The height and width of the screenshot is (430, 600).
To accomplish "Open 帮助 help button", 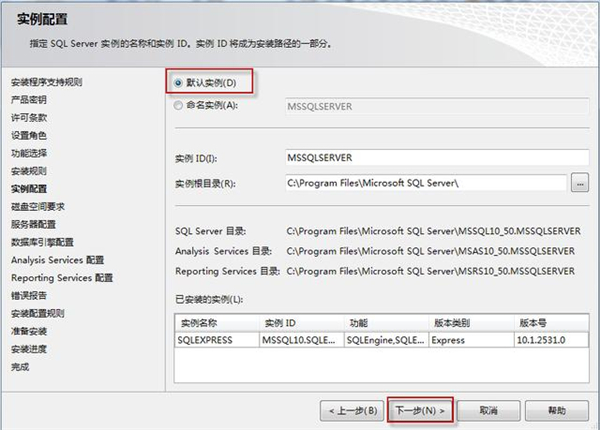I will (557, 411).
